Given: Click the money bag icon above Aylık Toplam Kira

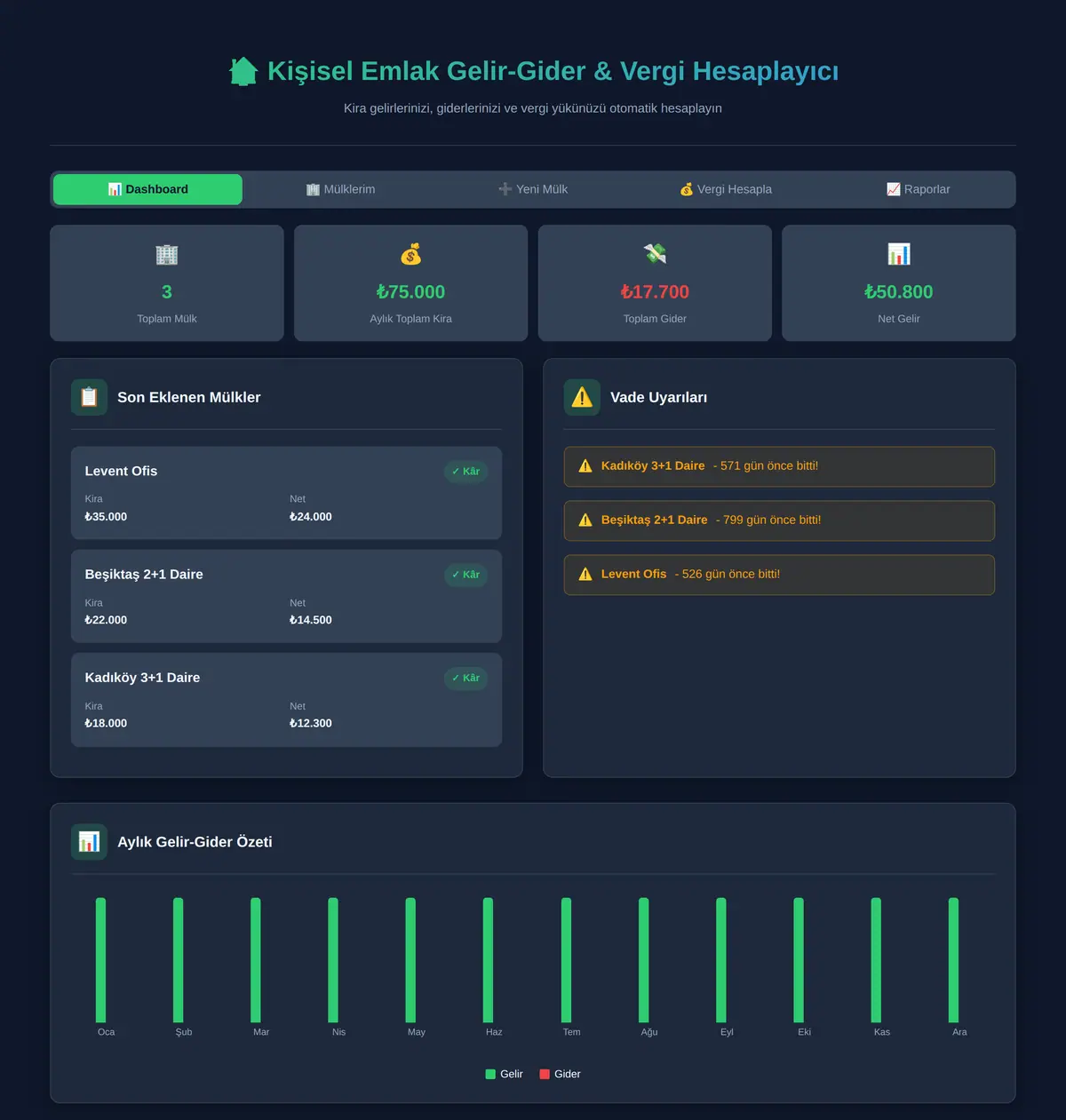Looking at the screenshot, I should (x=410, y=255).
